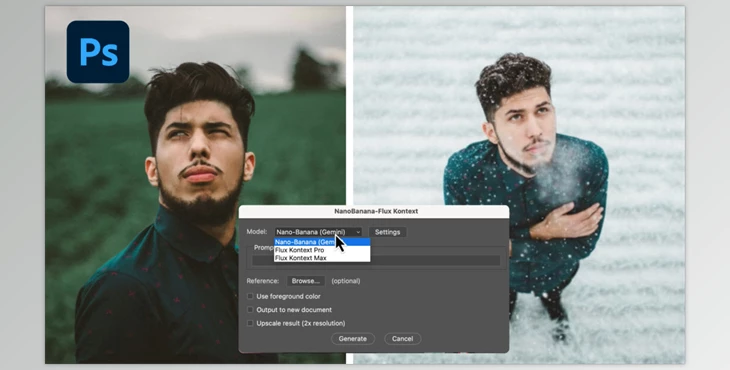Click the Generate button
This screenshot has height=370, width=730.
pos(352,339)
